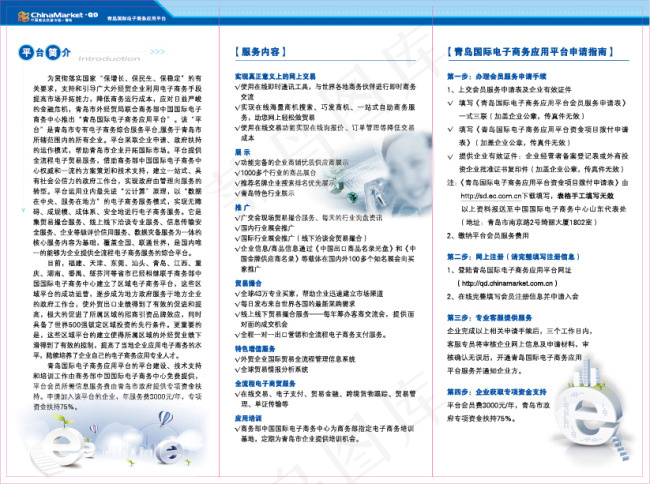Viewport: 650px width, 484px height.
Task: Click the line 2、缴纳平台会员服务费用
Action: click(x=488, y=236)
